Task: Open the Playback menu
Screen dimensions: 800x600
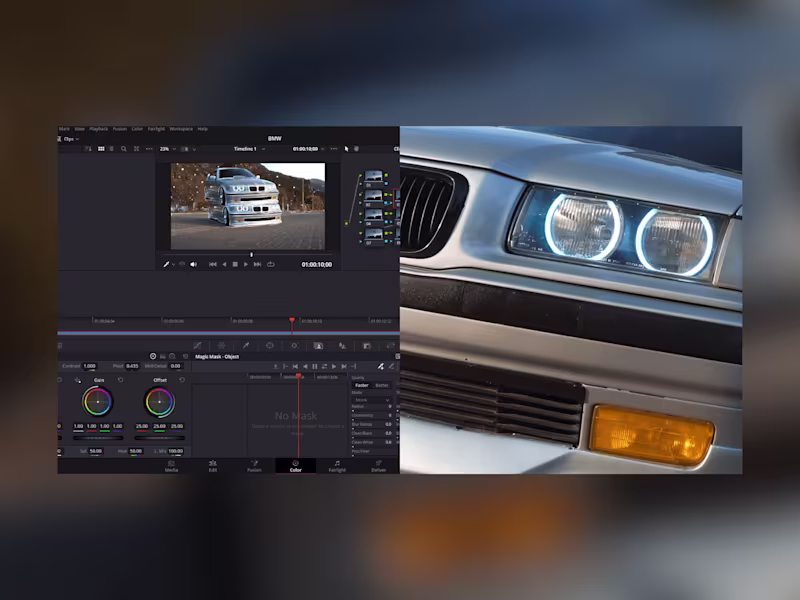Action: pyautogui.click(x=99, y=128)
